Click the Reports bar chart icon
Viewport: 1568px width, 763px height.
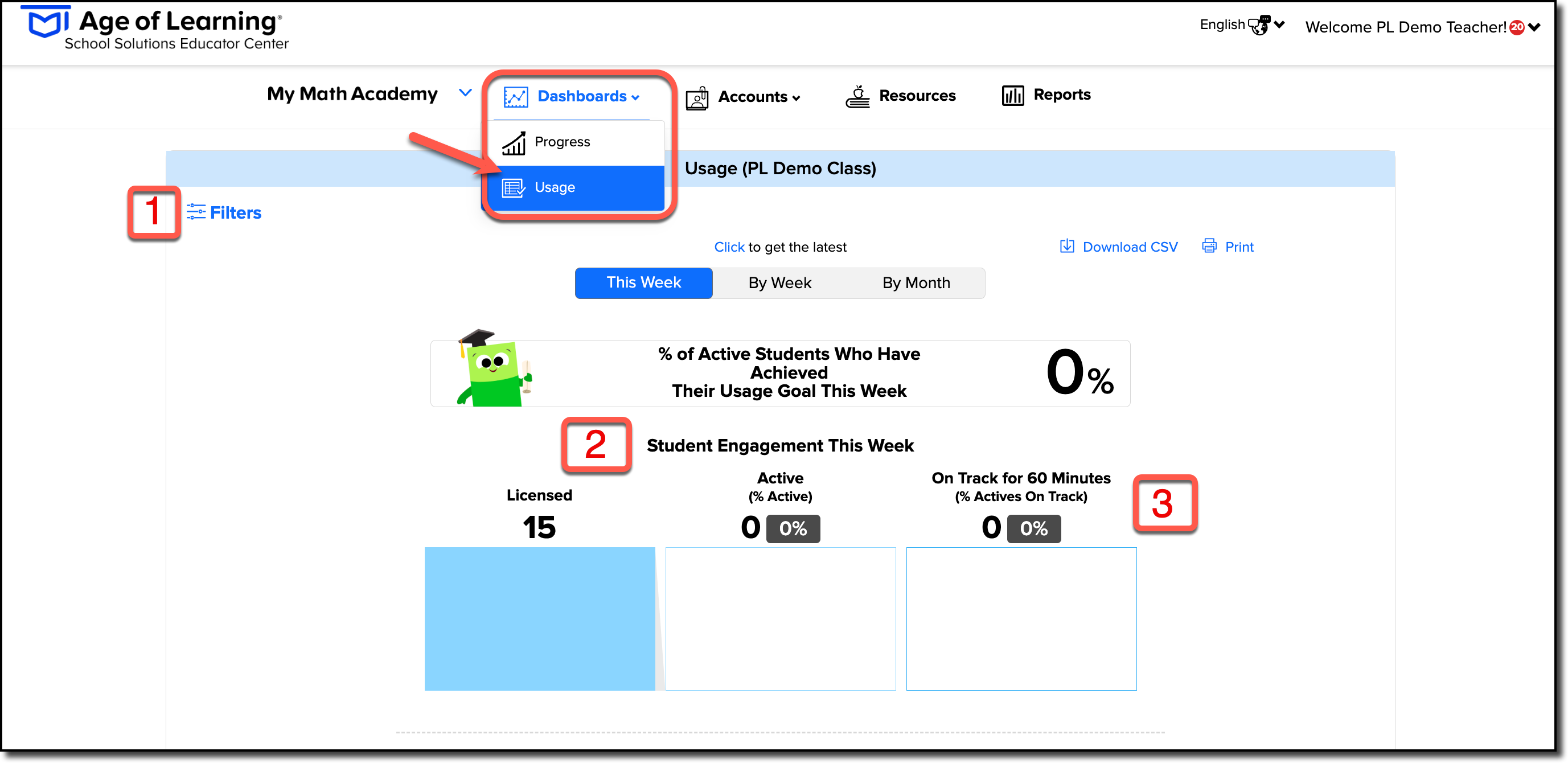(x=1013, y=96)
